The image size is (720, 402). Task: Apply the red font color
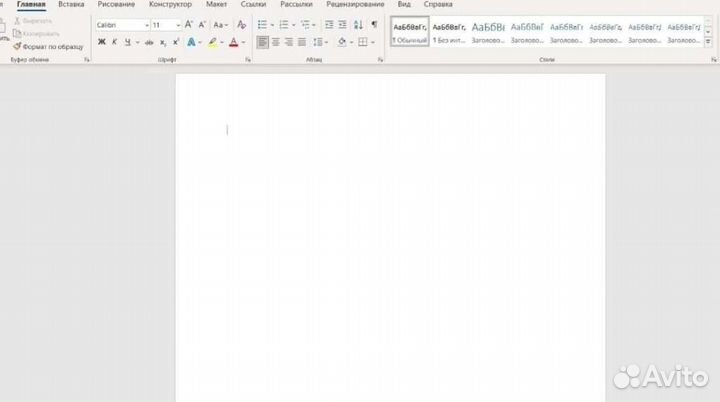[x=234, y=42]
